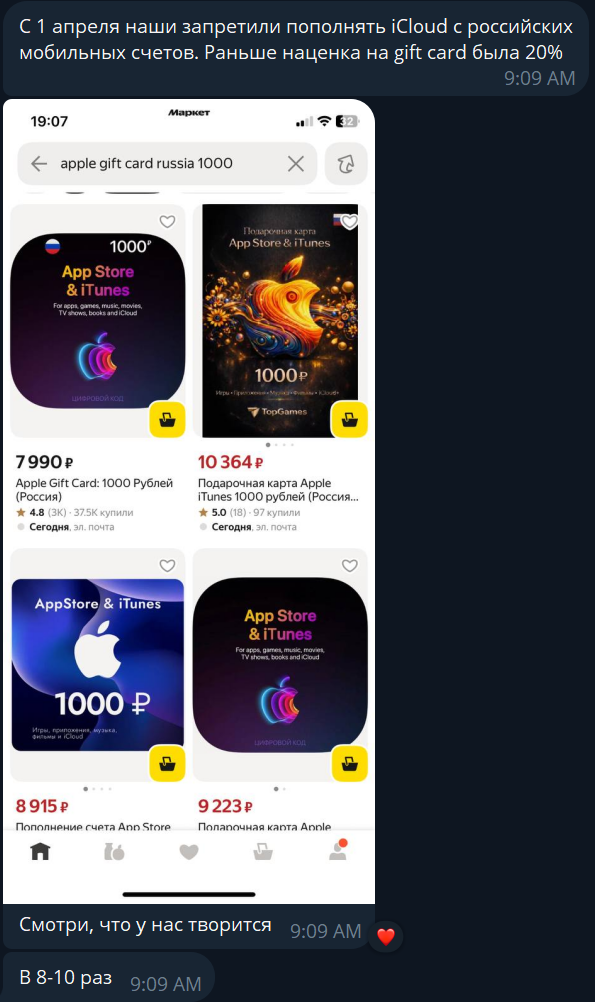This screenshot has width=595, height=1002.
Task: Toggle heart on the AppStore 8 915 ₽ card
Action: pyautogui.click(x=167, y=566)
